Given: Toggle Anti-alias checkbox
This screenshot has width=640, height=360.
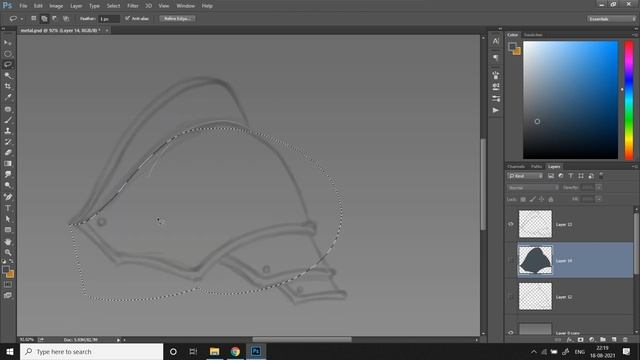Looking at the screenshot, I should click(x=127, y=18).
